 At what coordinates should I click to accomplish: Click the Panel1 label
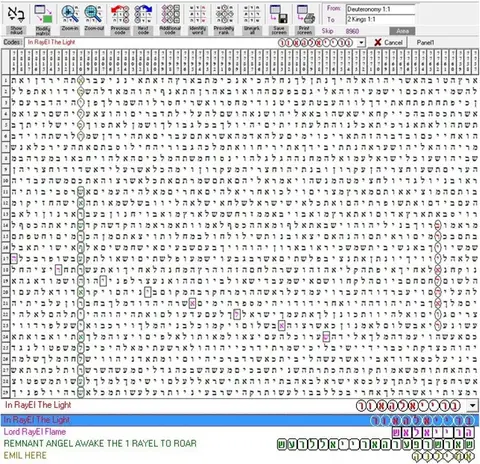point(425,43)
